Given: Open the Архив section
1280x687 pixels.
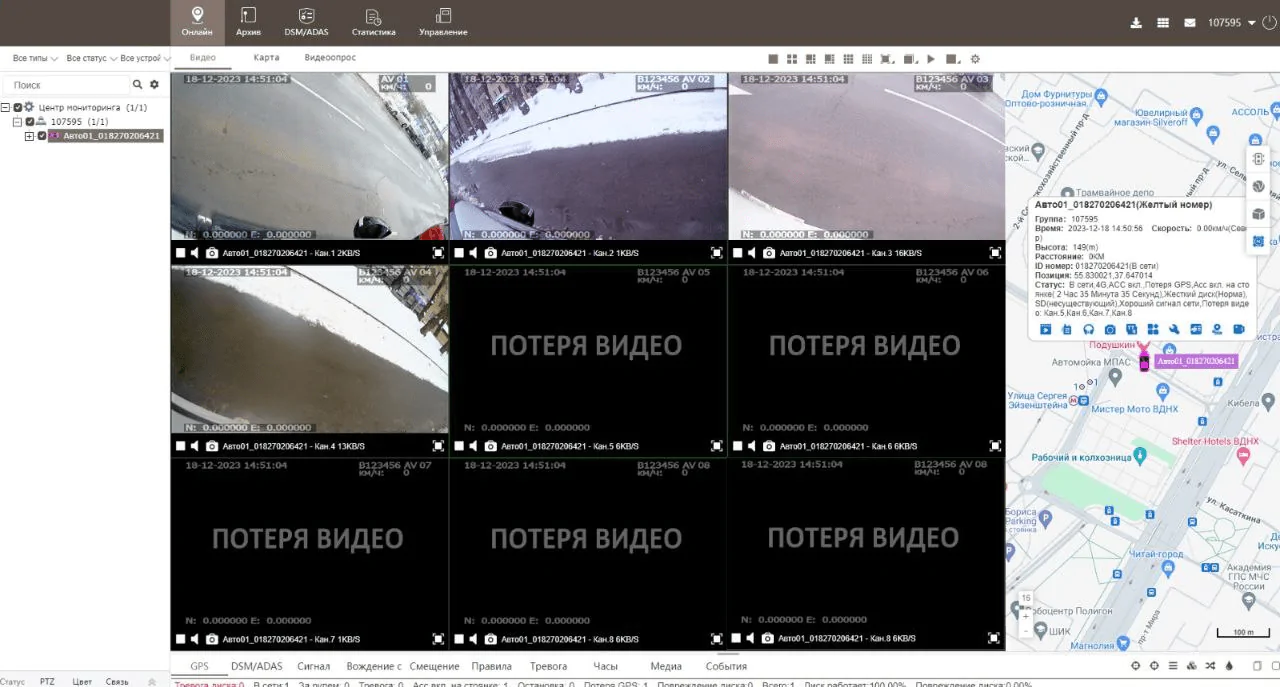Looking at the screenshot, I should [248, 22].
